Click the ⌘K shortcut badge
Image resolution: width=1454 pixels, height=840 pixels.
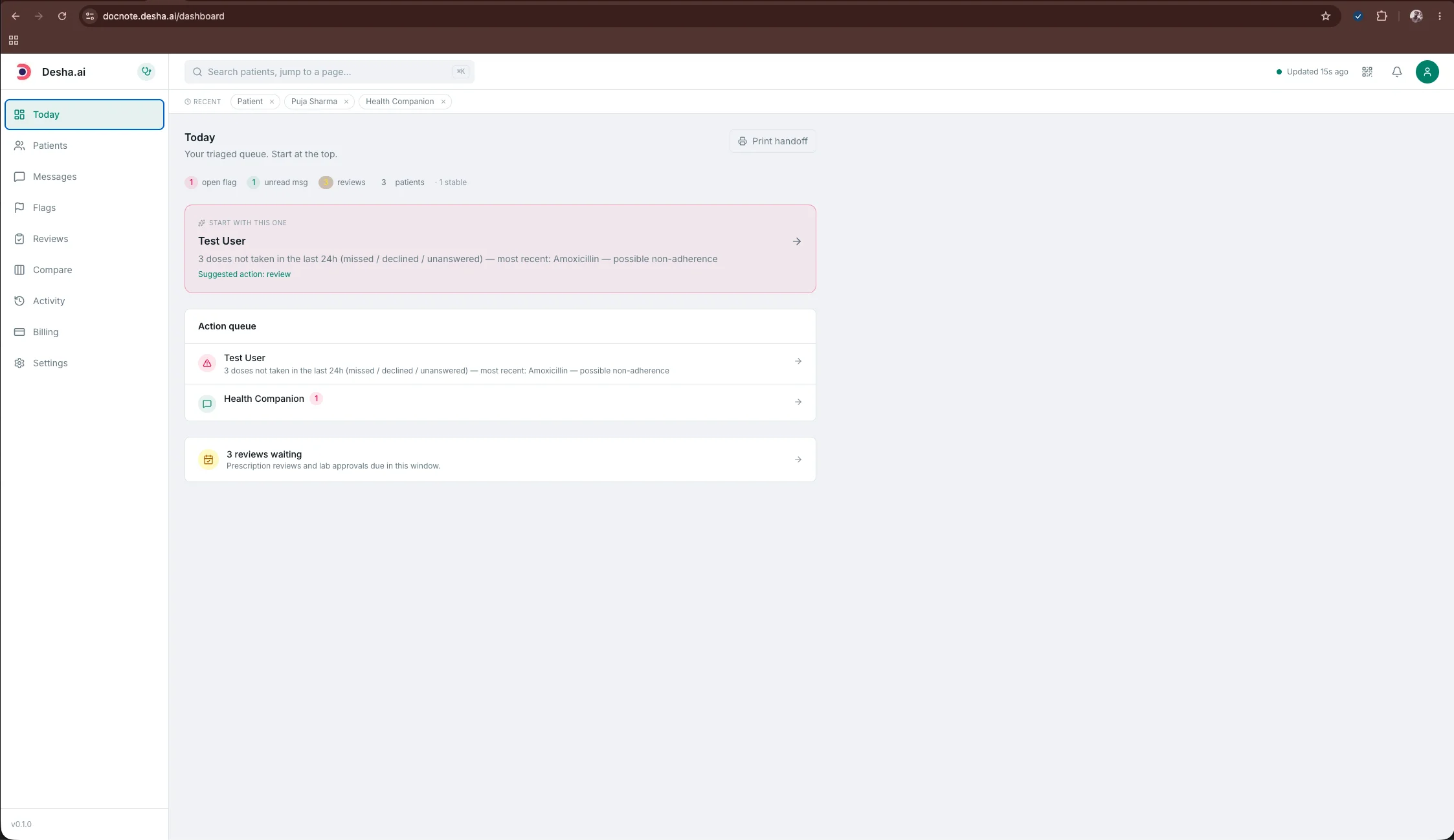coord(460,72)
